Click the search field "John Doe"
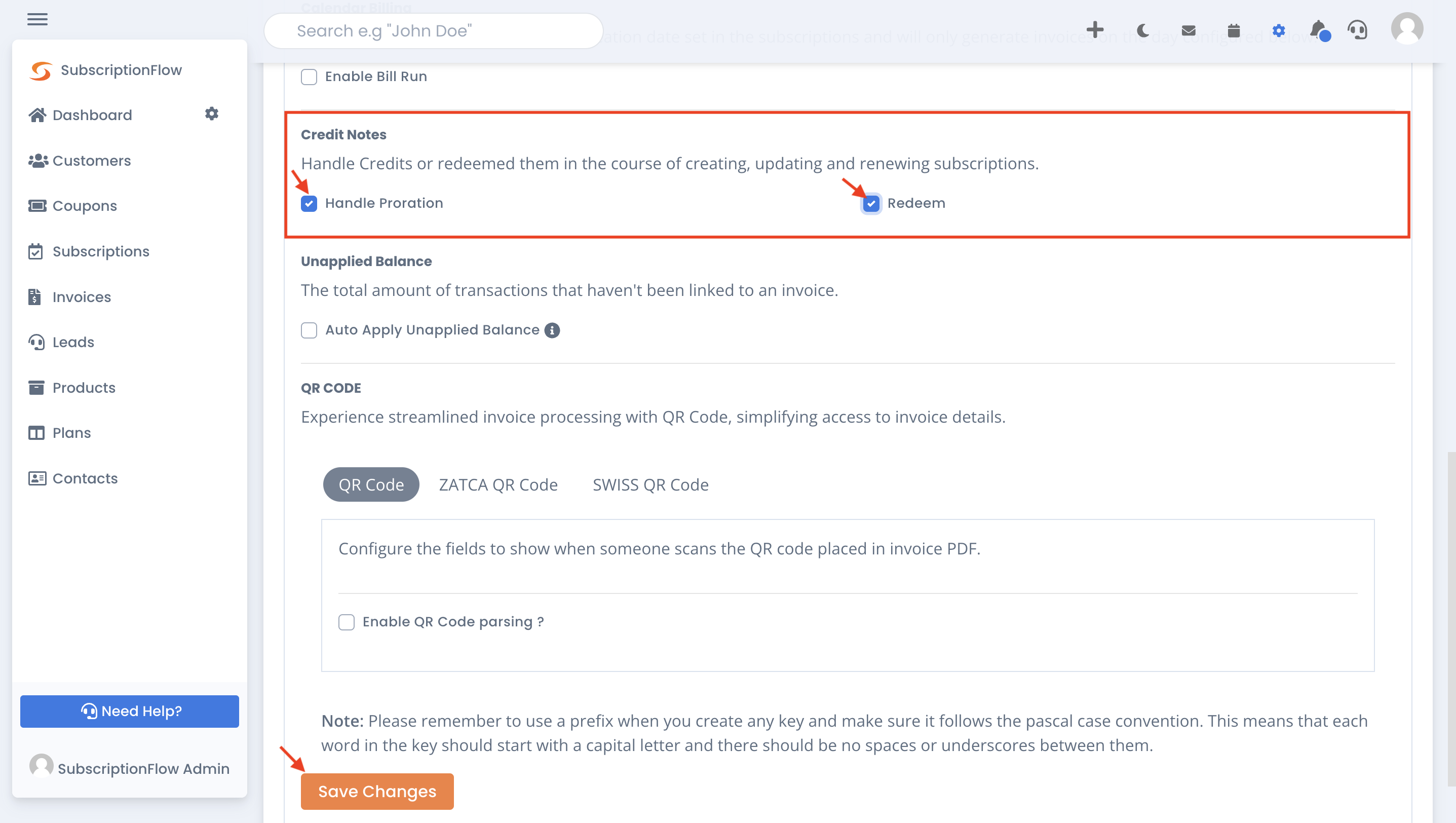Image resolution: width=1456 pixels, height=823 pixels. [434, 31]
